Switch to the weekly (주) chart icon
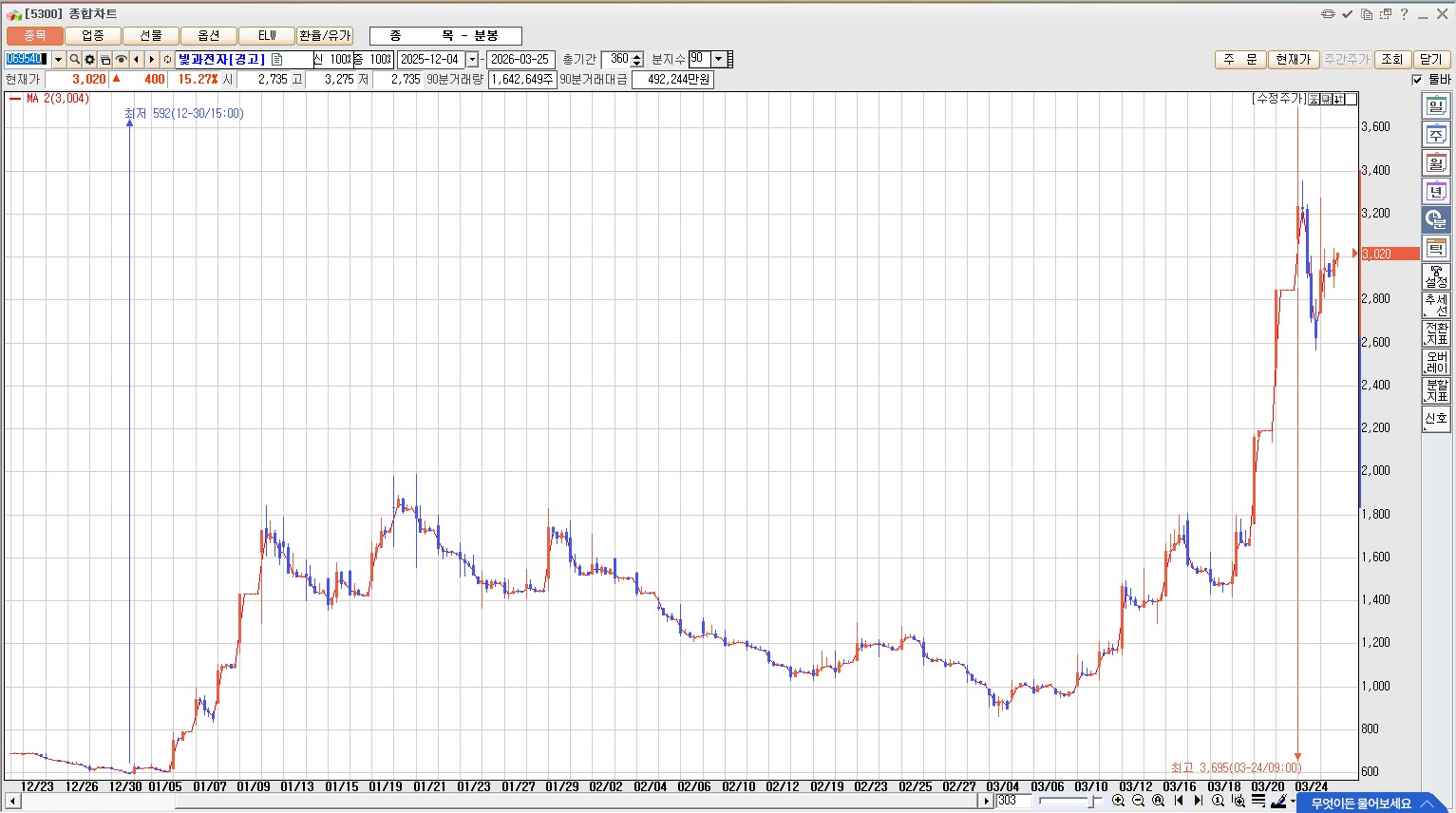1456x813 pixels. coord(1435,135)
